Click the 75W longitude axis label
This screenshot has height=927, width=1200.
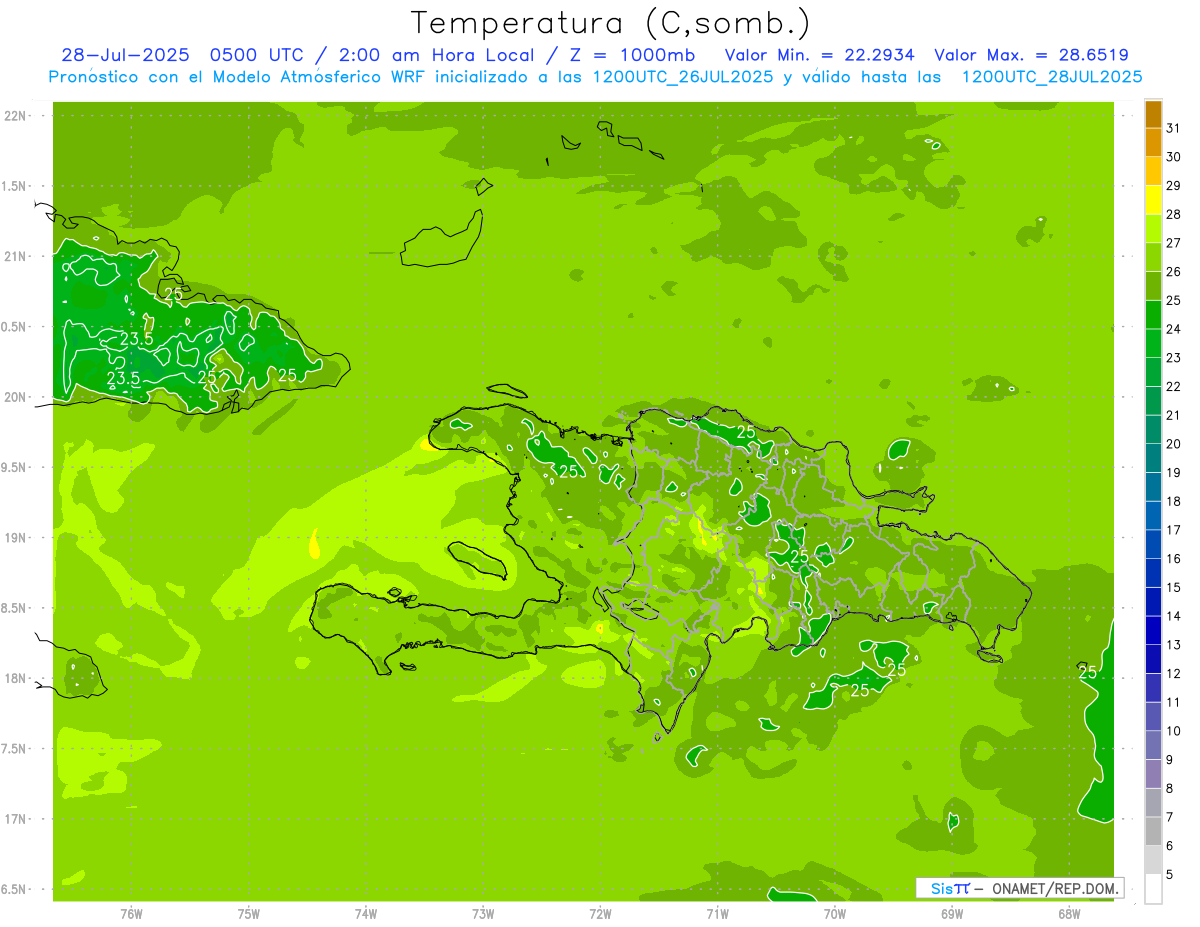click(249, 913)
